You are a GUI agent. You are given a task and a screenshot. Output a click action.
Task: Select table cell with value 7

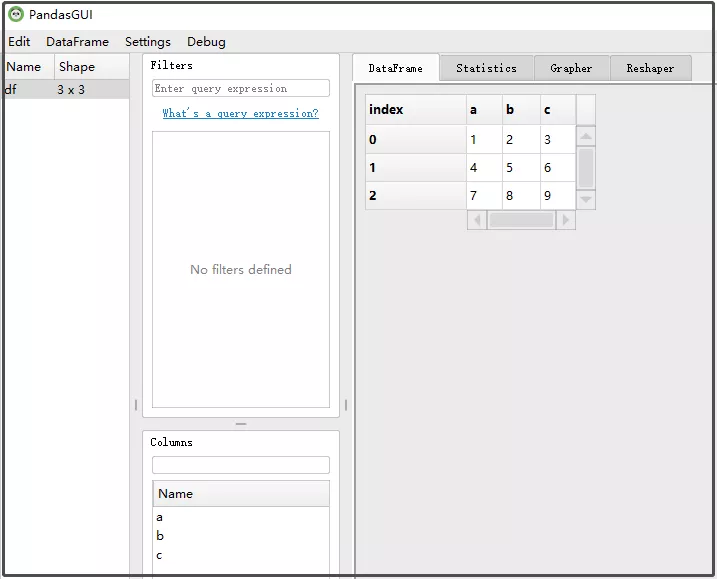pos(484,196)
